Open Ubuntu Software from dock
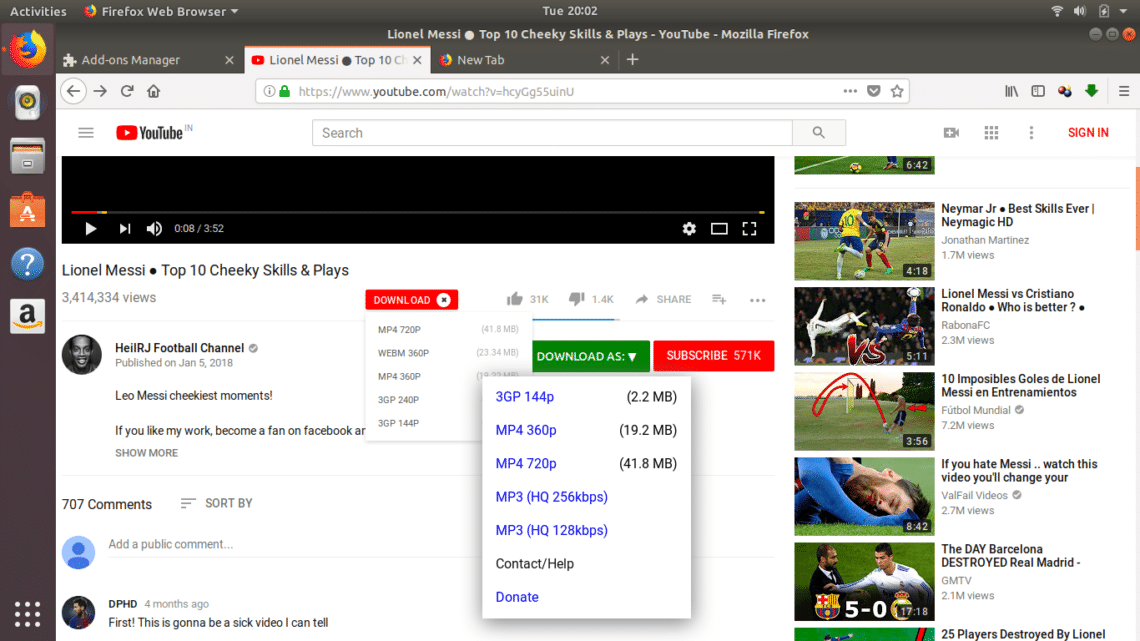This screenshot has width=1140, height=641. 28,210
